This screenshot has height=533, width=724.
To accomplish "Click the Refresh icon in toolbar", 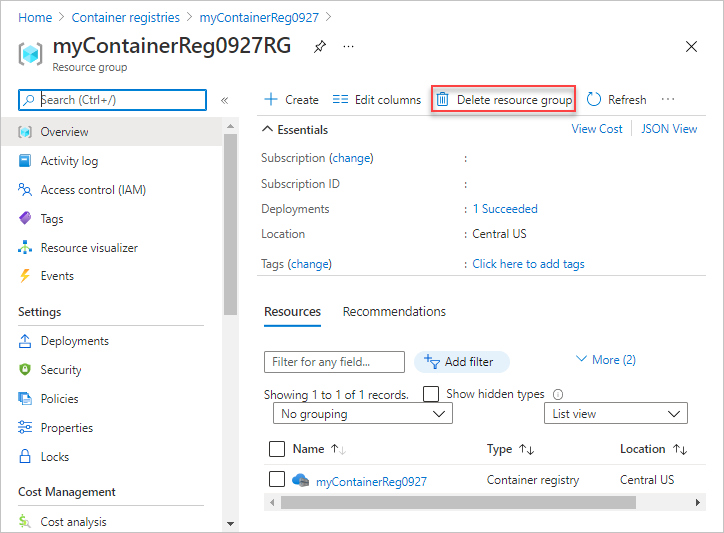I will click(x=594, y=100).
